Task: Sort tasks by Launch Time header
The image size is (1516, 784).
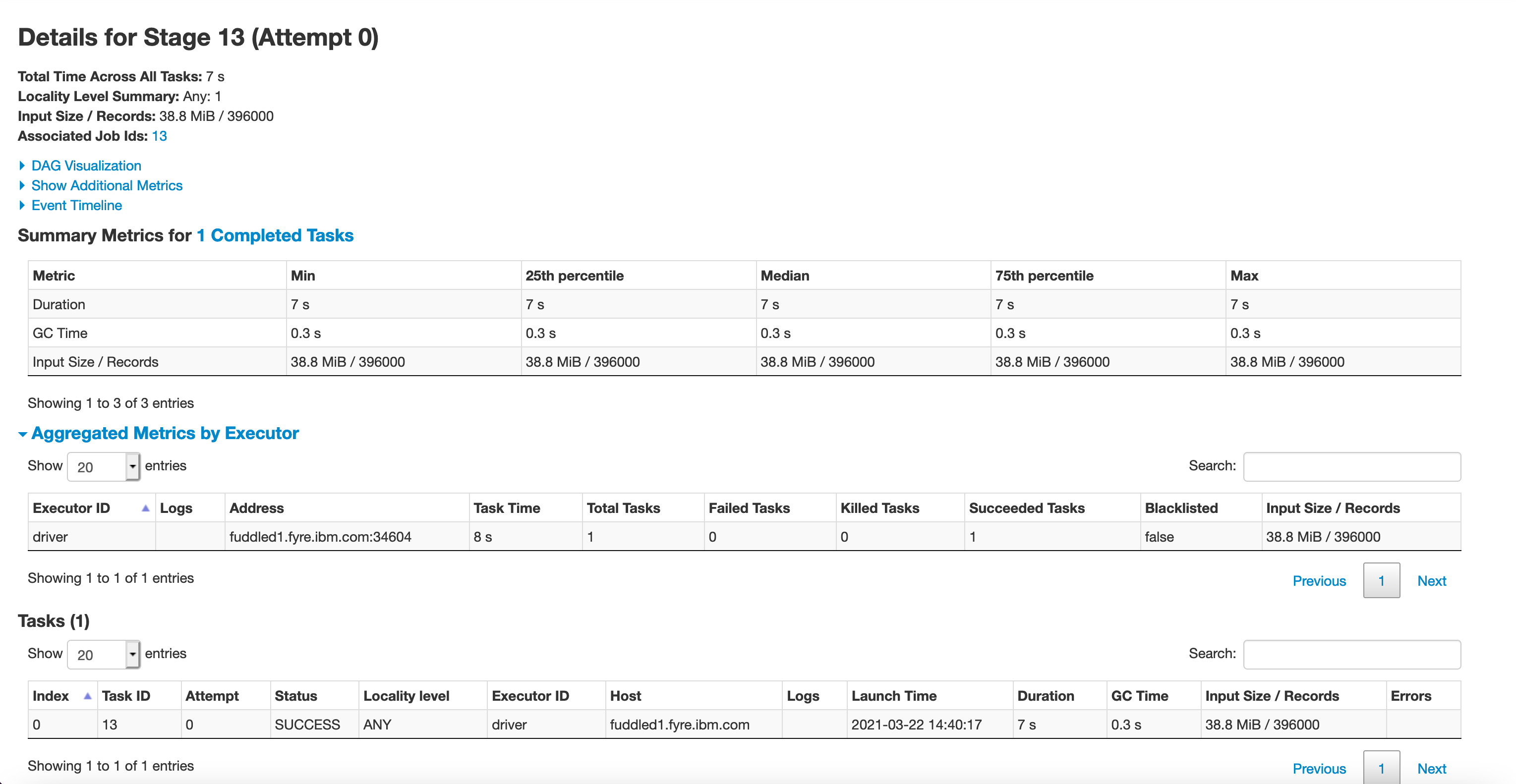Action: pyautogui.click(x=893, y=696)
